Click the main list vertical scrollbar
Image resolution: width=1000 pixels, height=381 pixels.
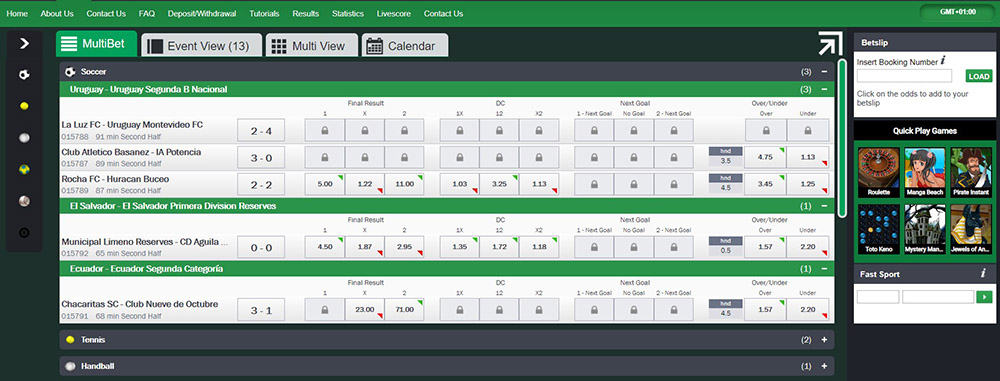(x=842, y=138)
